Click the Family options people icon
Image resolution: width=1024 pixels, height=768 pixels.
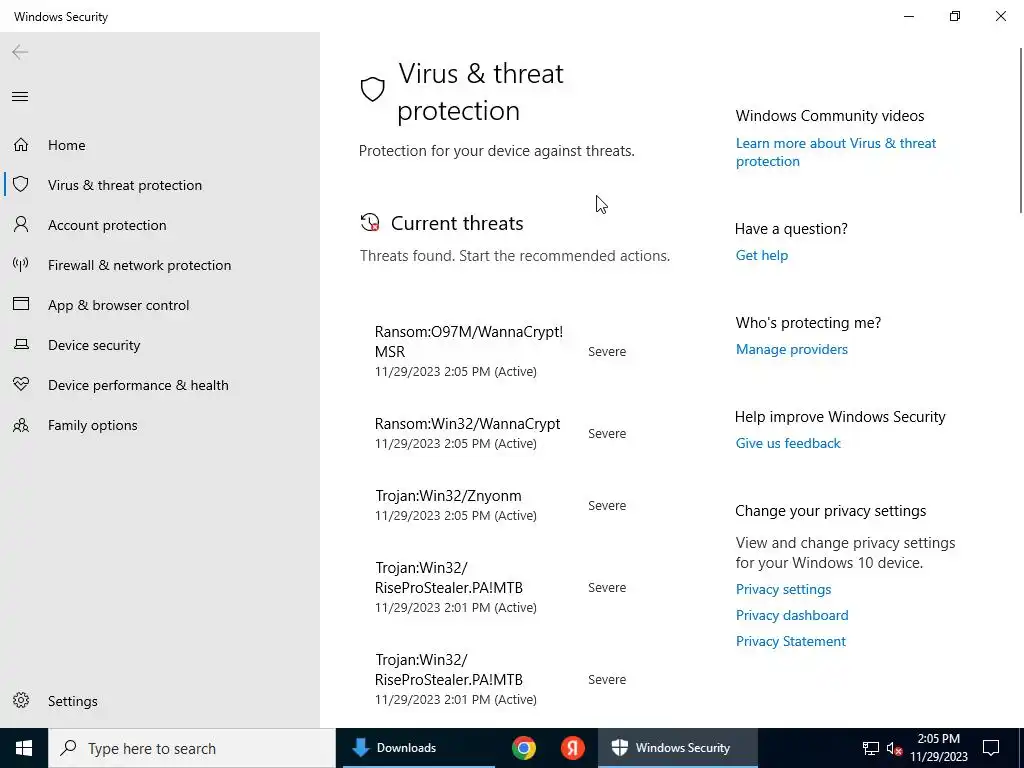point(21,425)
